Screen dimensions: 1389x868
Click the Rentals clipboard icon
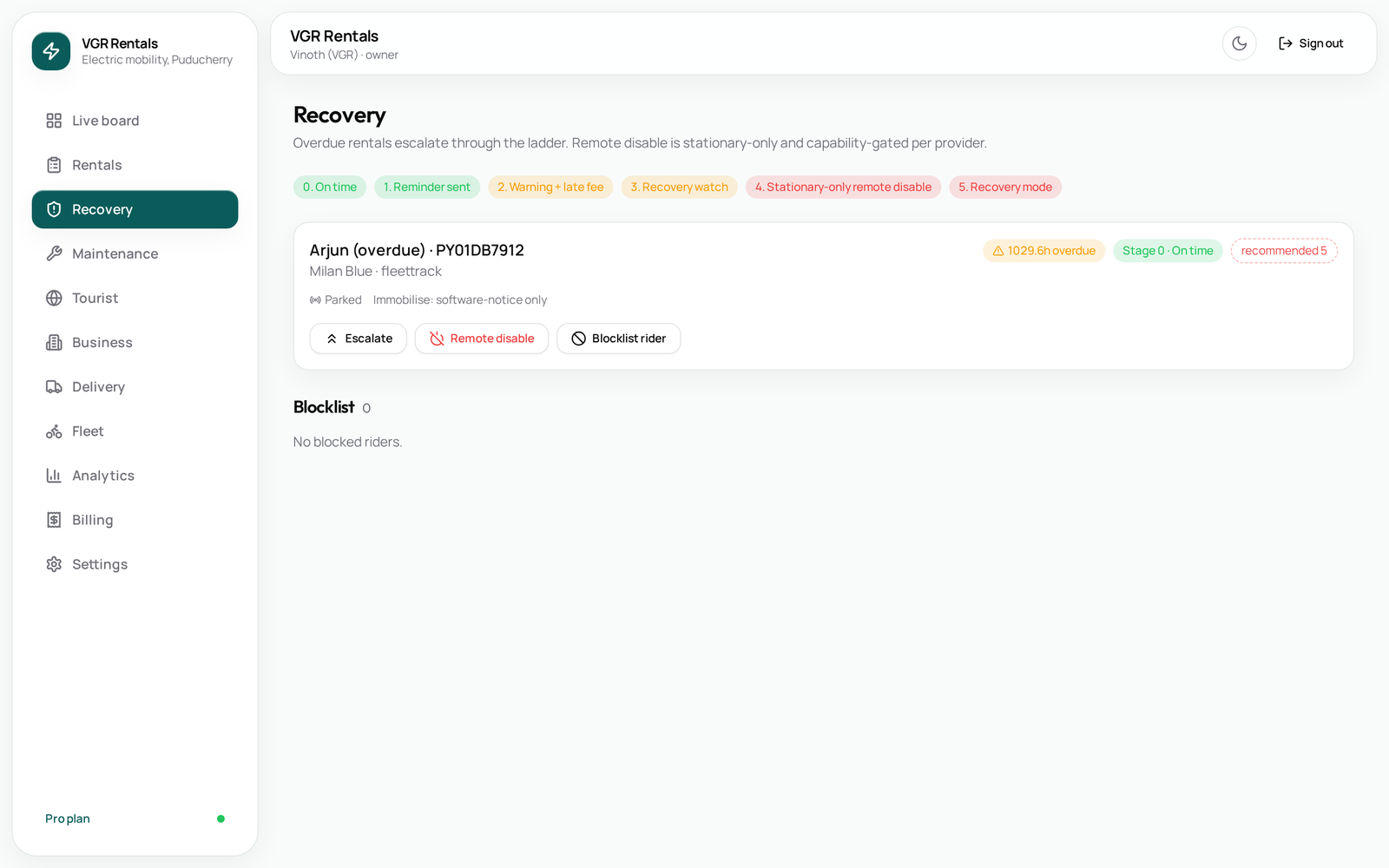[54, 165]
